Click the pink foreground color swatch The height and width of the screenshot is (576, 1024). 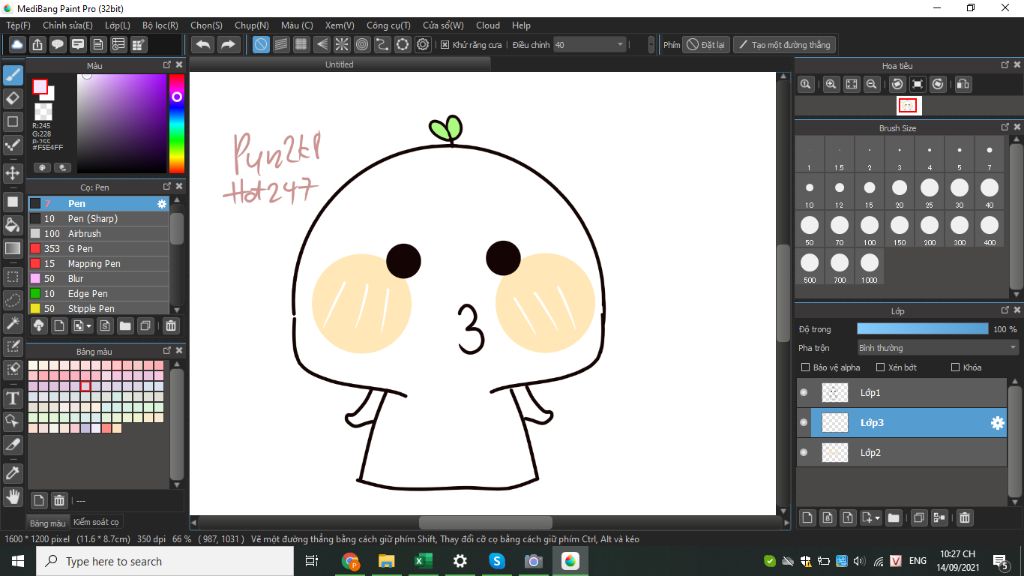(40, 87)
